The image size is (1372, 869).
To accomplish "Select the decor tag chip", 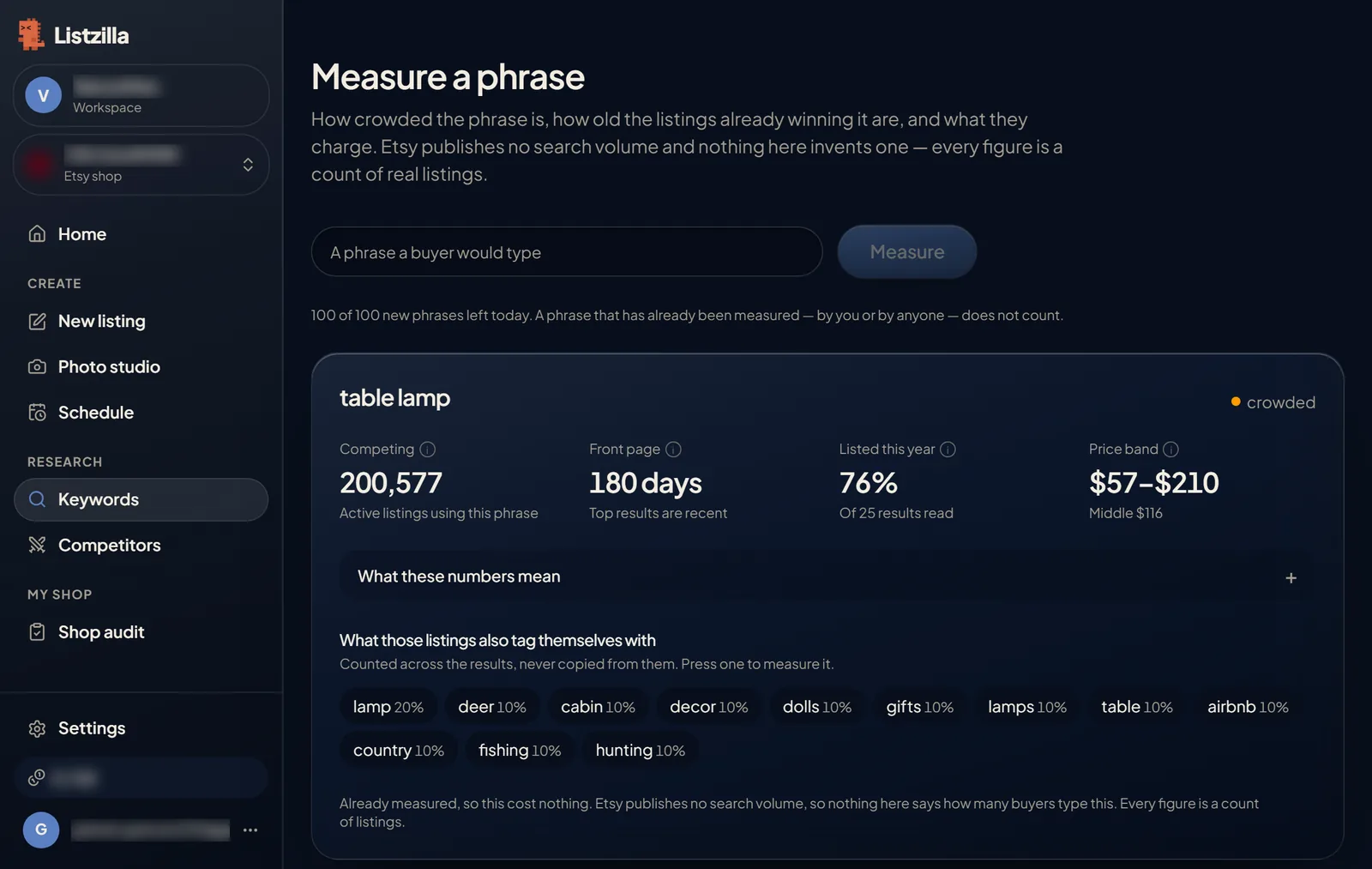I will point(709,707).
